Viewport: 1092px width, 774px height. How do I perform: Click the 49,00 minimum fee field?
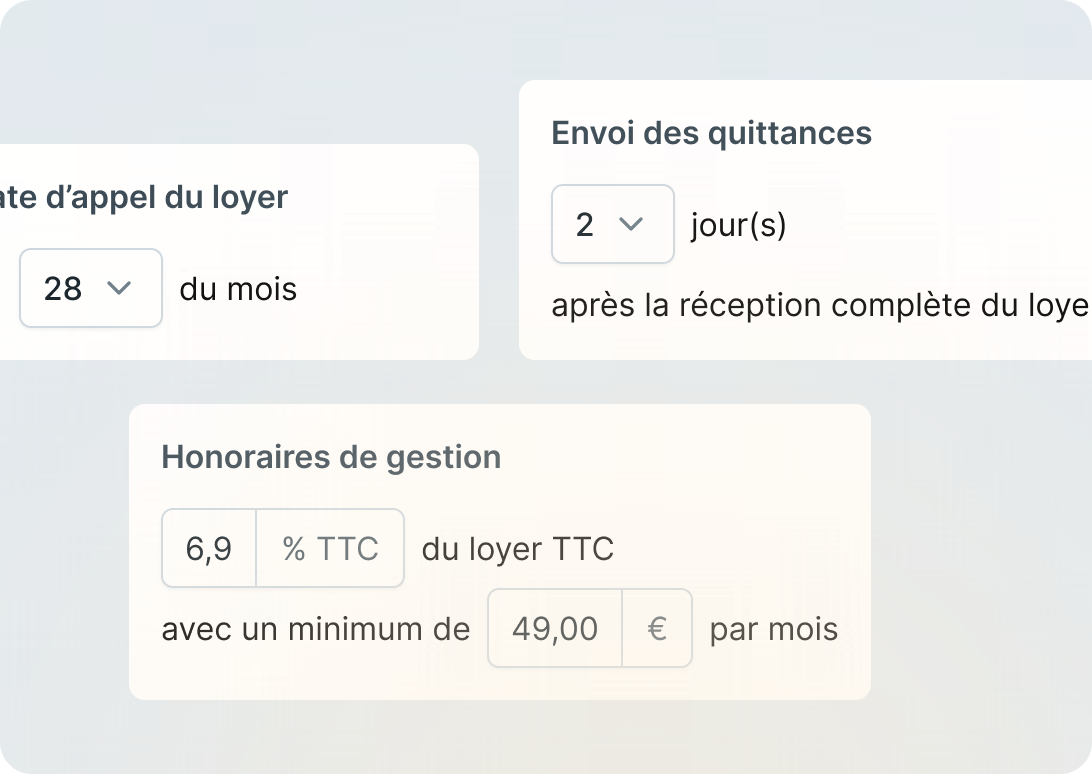pyautogui.click(x=555, y=628)
